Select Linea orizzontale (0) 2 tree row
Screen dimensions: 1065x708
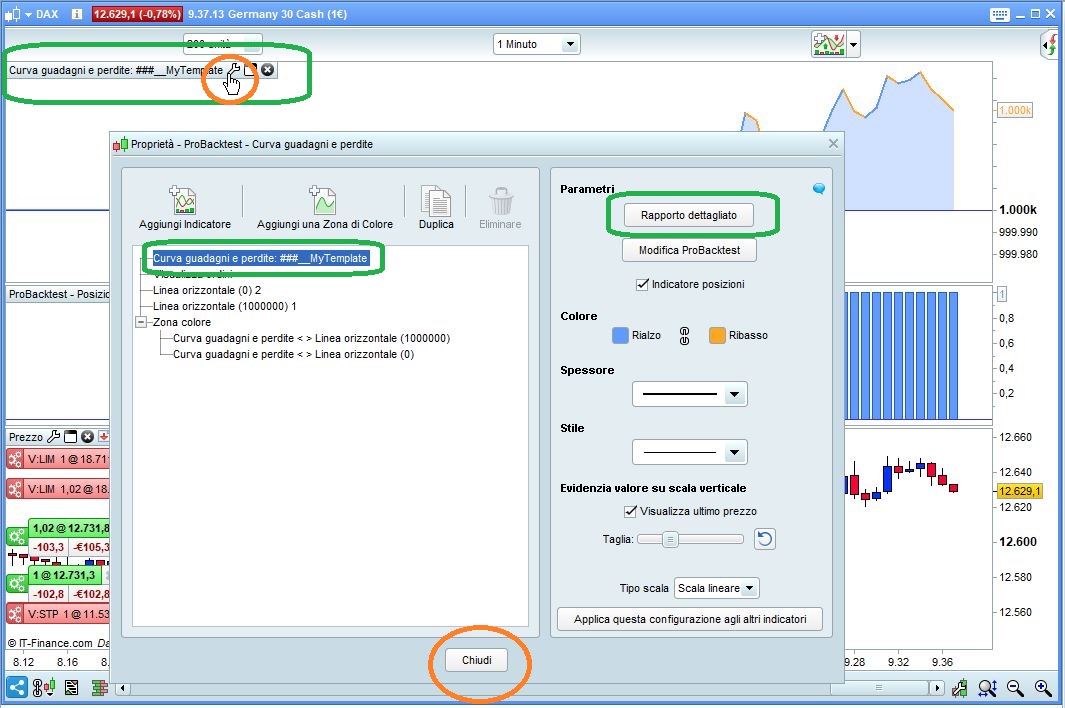(206, 290)
